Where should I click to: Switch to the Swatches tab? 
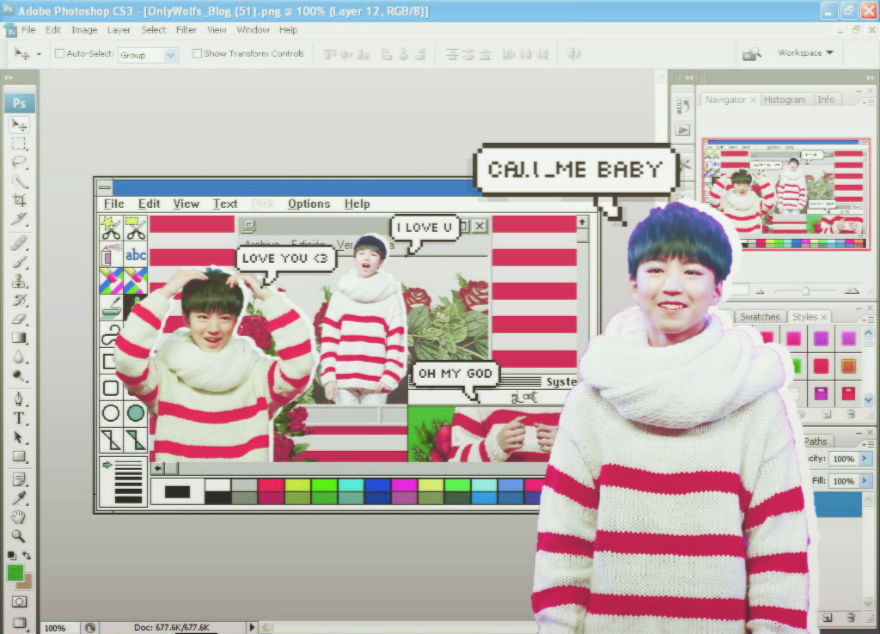(759, 316)
